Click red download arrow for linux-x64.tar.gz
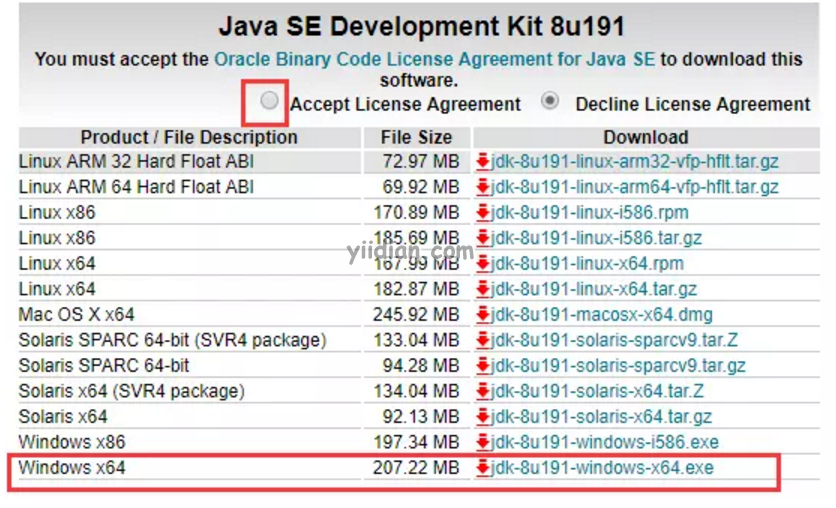Viewport: 836px width, 508px height. [x=483, y=289]
